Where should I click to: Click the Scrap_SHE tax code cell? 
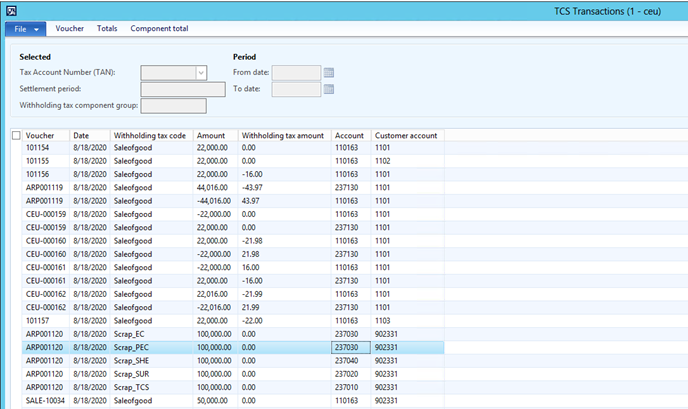151,361
